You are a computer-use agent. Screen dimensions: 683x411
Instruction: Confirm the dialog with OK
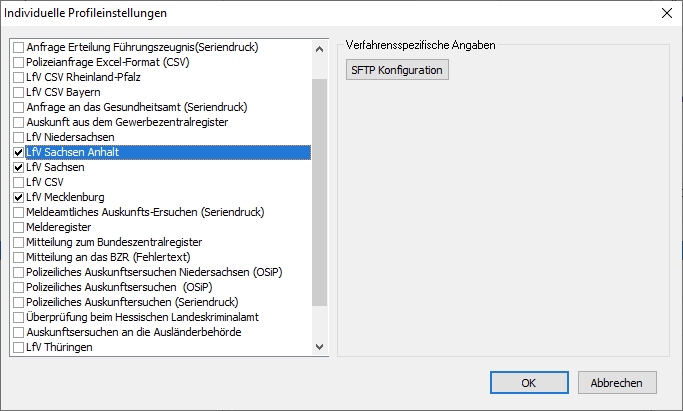[529, 382]
